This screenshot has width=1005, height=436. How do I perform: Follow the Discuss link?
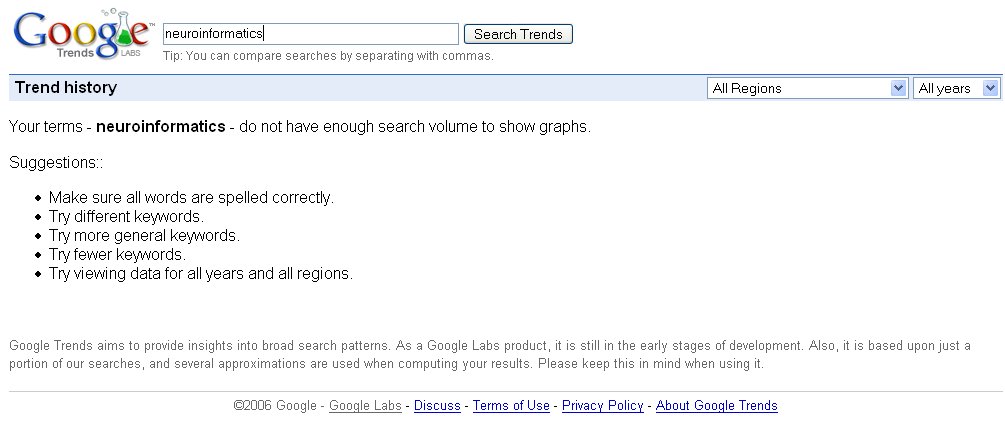tap(437, 406)
